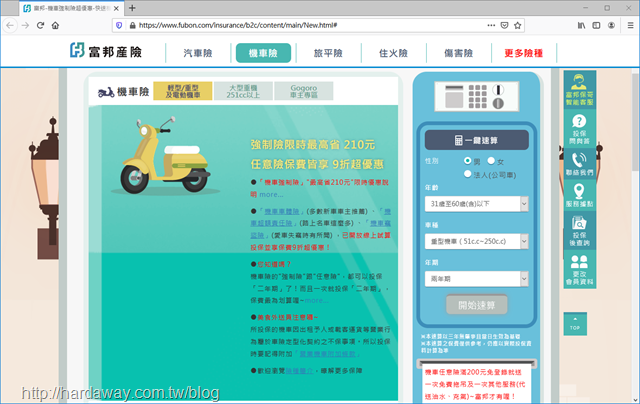Screen dimensions: 640x404
Task: Select the 法人(公司車) radio button
Action: pos(467,174)
